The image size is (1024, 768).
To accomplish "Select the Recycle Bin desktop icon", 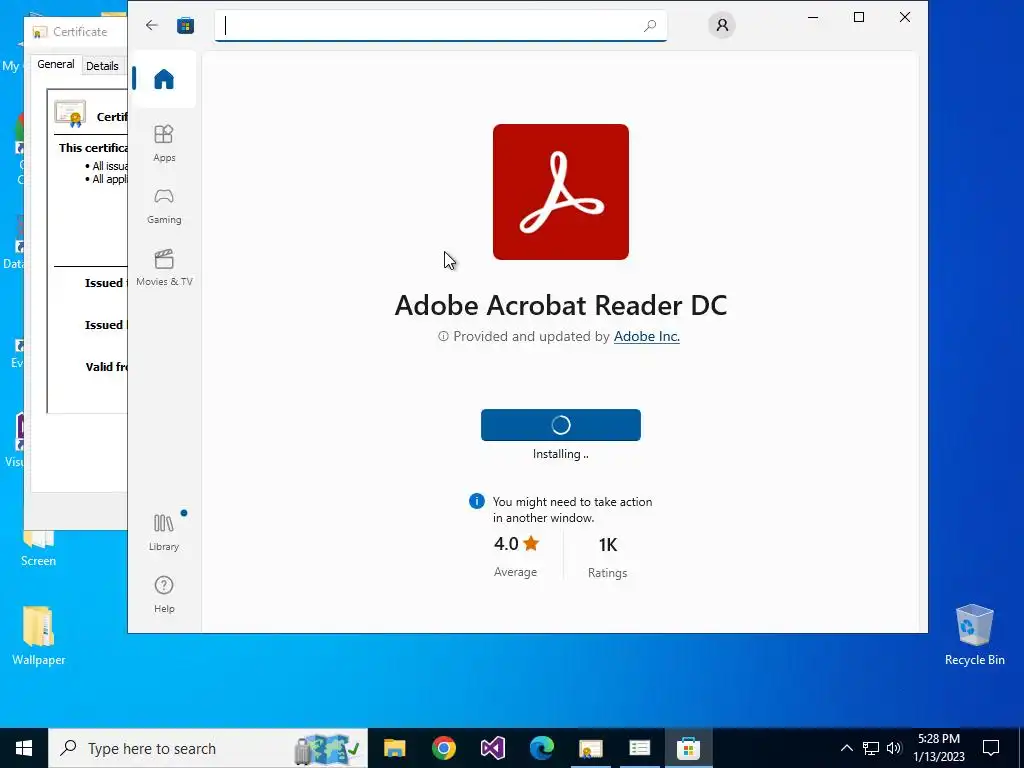I will pos(974,635).
